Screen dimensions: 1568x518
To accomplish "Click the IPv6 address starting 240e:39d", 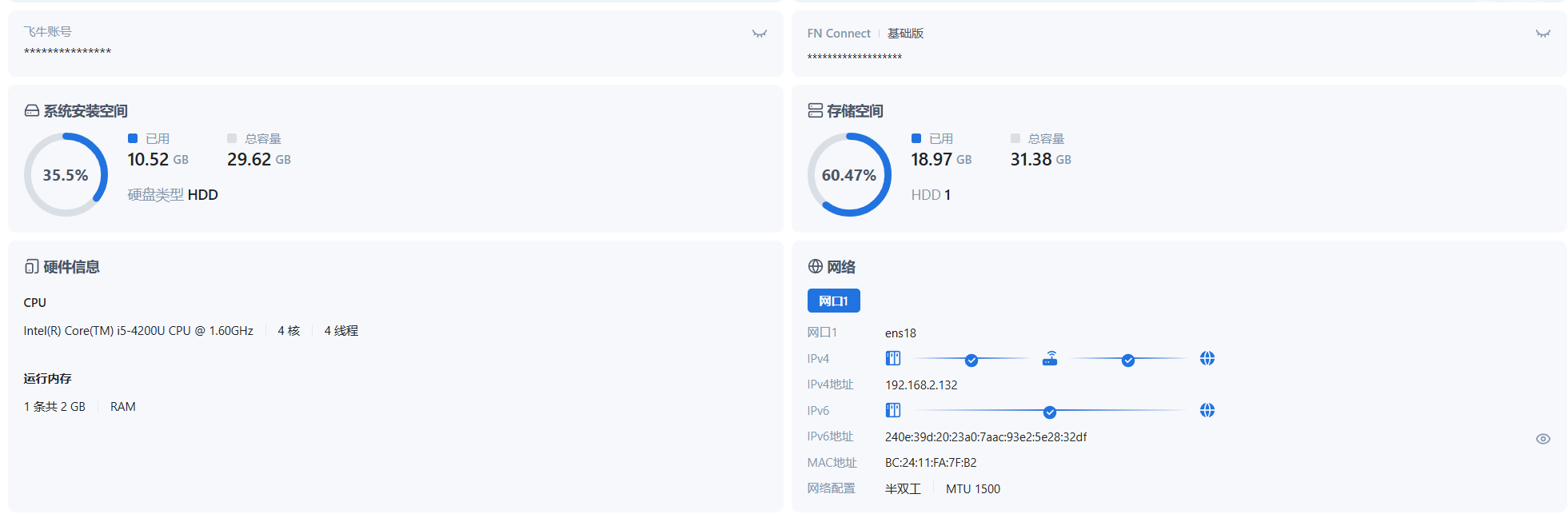I will coord(986,437).
